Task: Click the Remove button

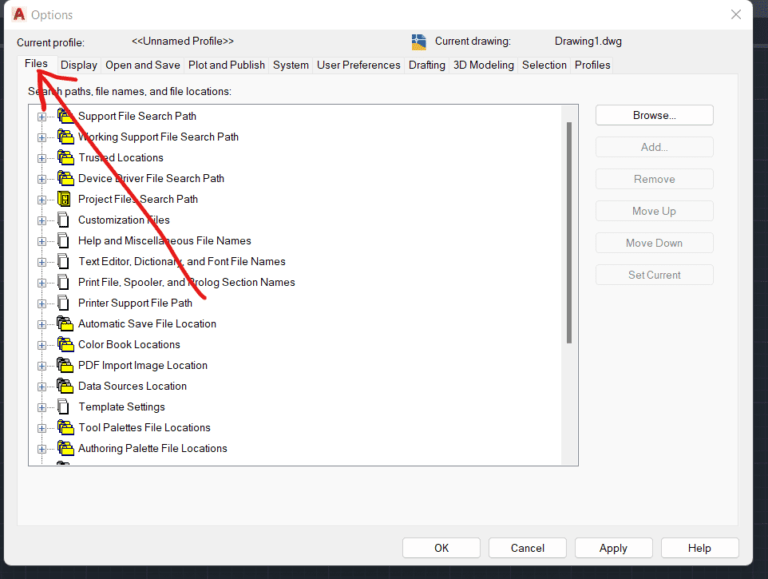Action: point(654,179)
